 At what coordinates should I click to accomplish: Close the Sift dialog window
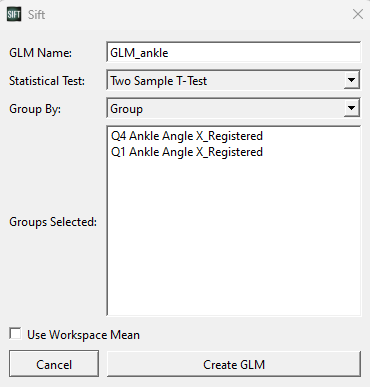click(x=358, y=14)
